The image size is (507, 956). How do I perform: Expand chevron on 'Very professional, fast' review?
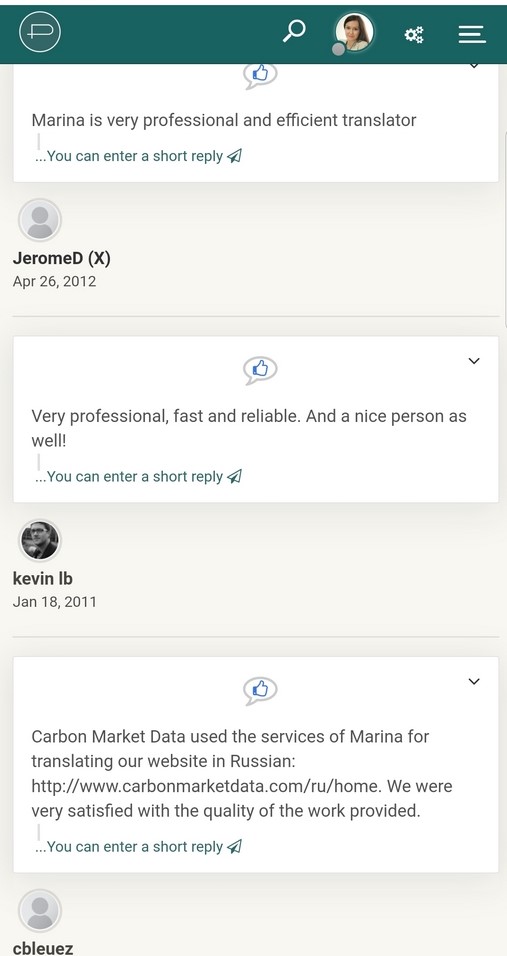[x=474, y=361]
